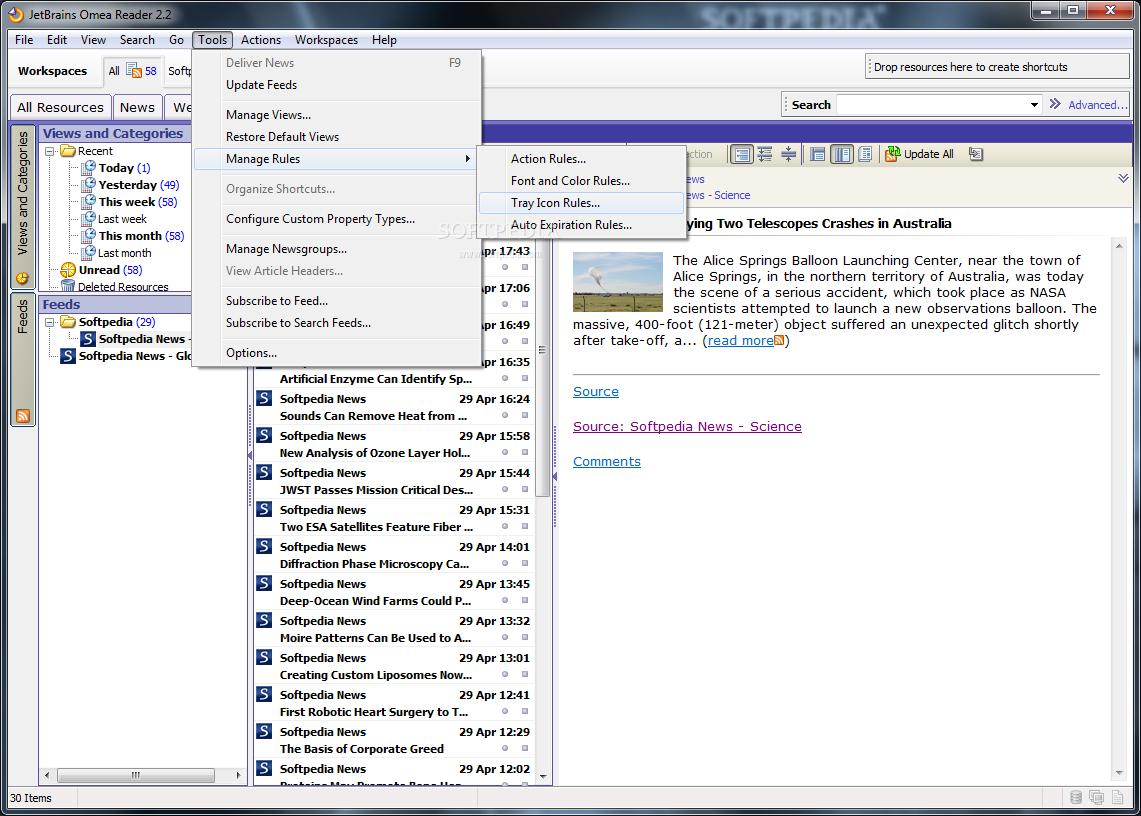1141x816 pixels.
Task: Collapse the Recent tree node
Action: pyautogui.click(x=50, y=151)
